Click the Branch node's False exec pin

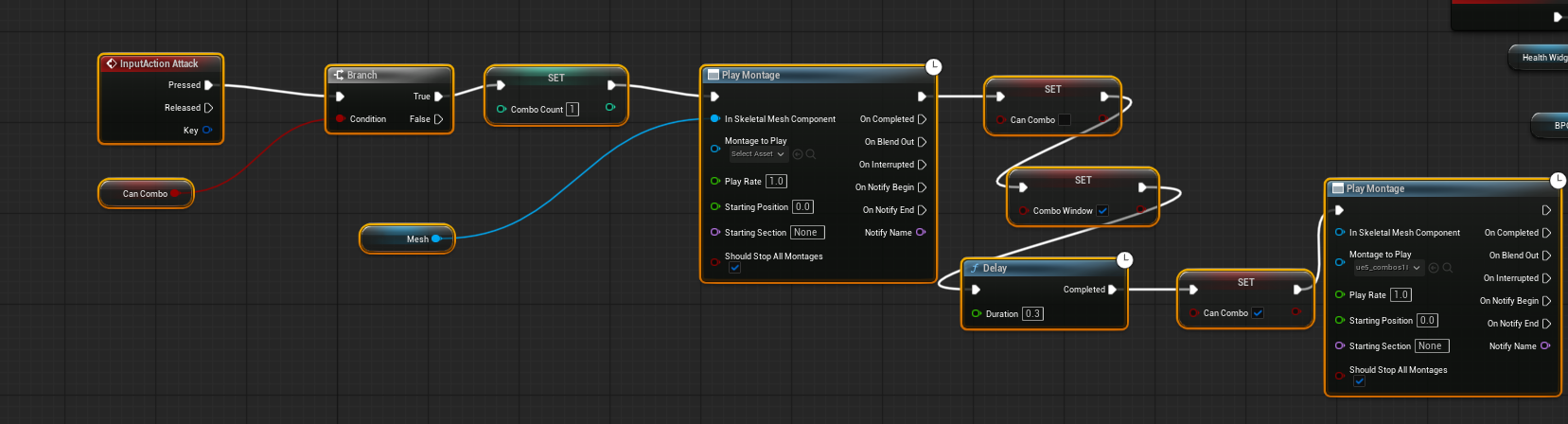(x=438, y=119)
